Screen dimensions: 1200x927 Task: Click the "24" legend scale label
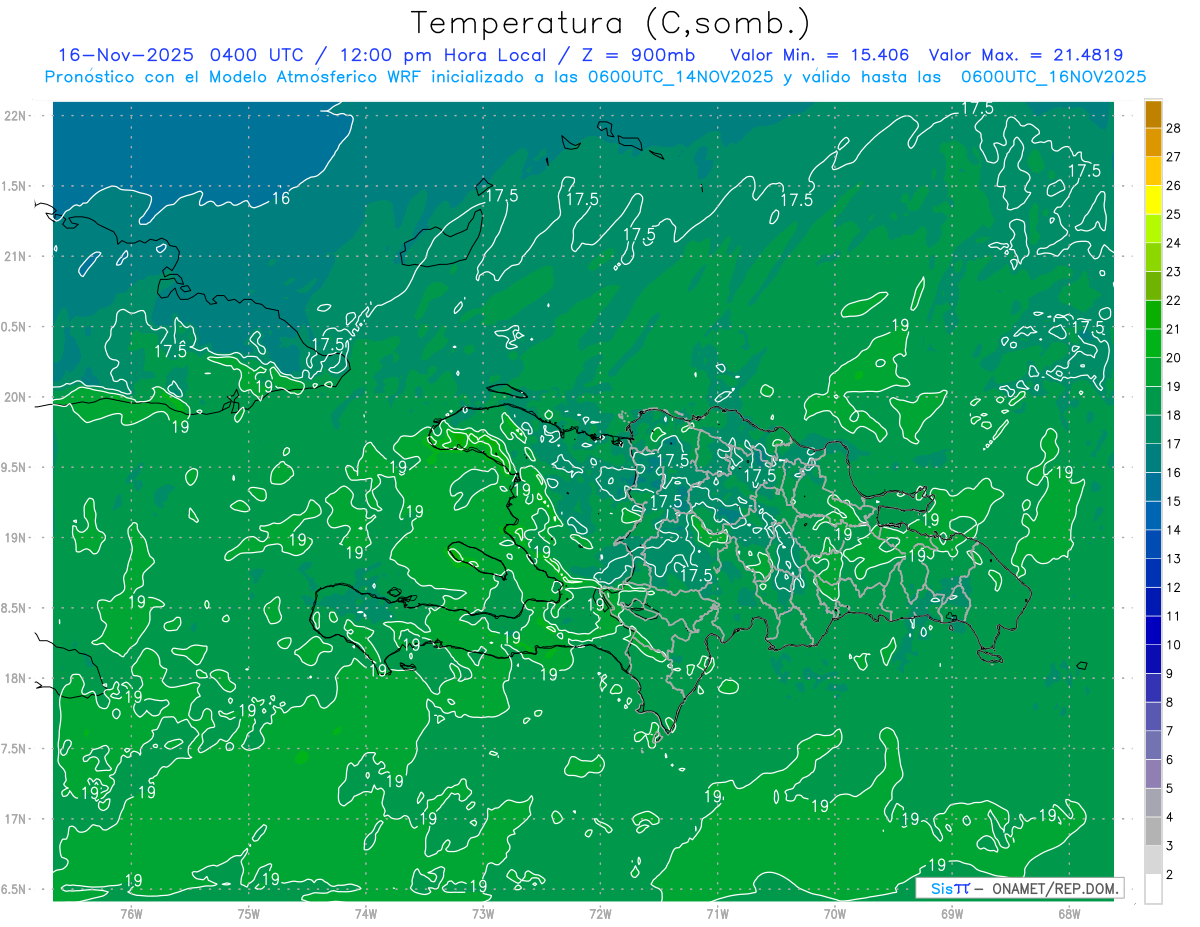1174,243
